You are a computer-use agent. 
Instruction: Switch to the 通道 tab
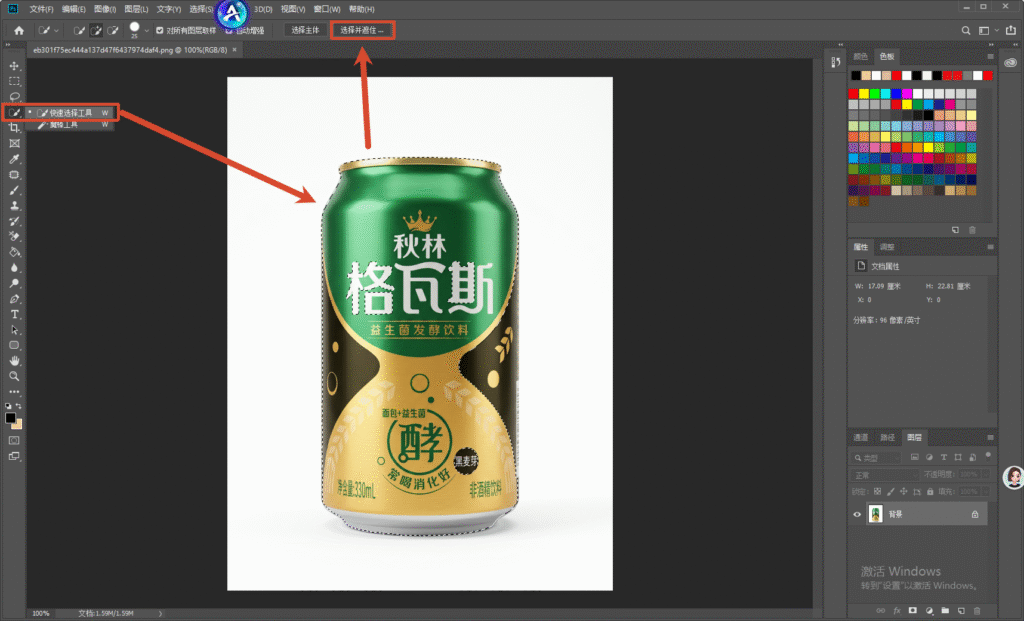[861, 438]
